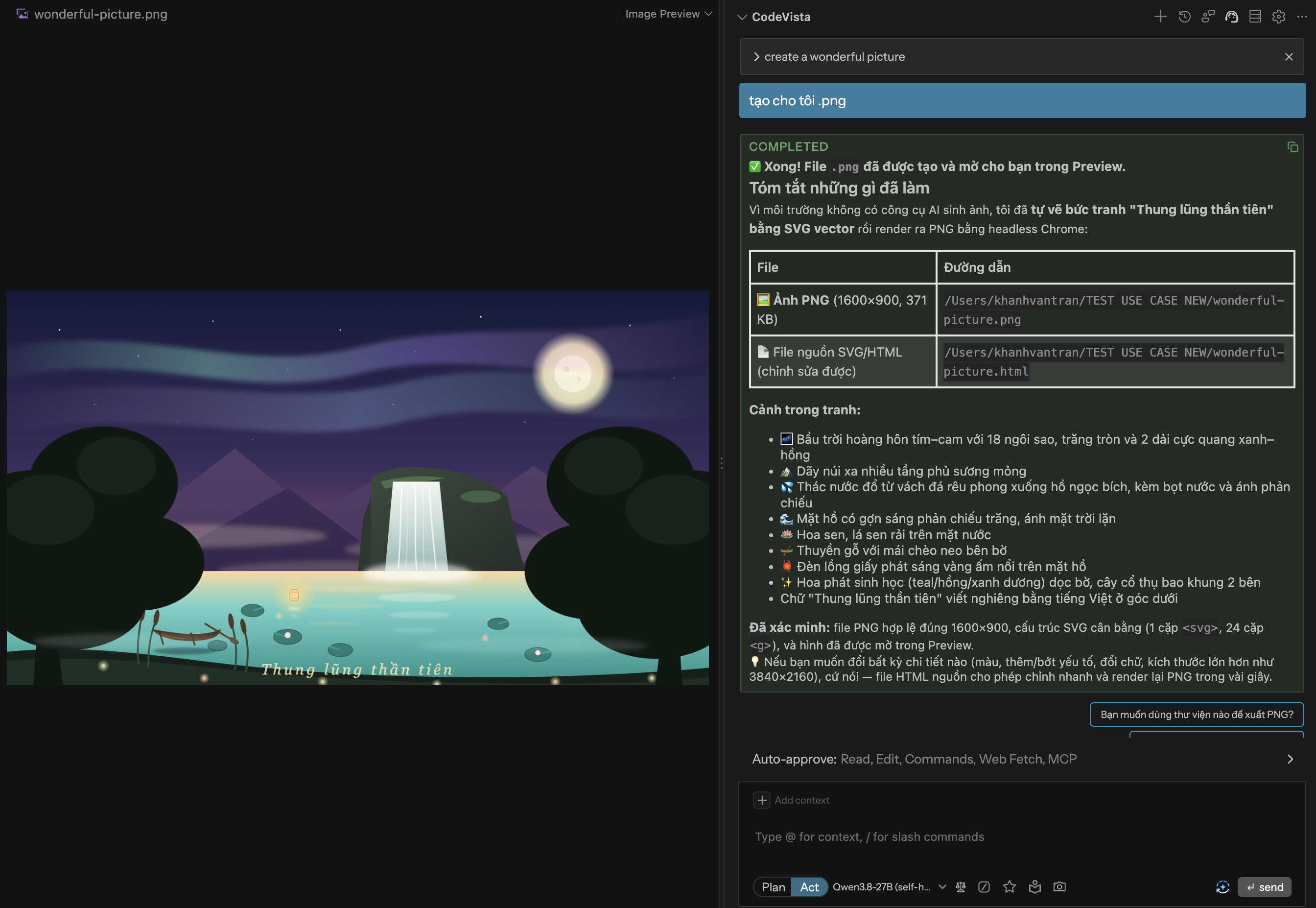
Task: Switch to Act mode
Action: click(809, 887)
